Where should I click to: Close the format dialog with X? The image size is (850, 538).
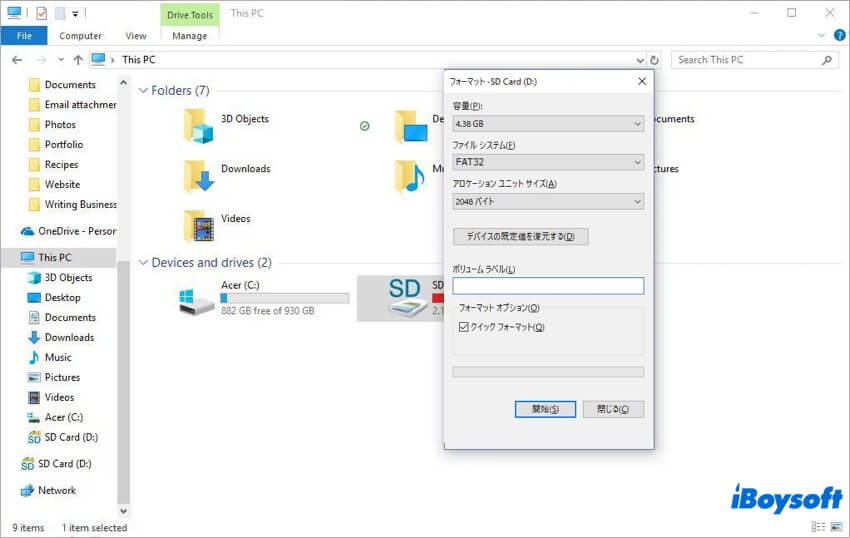click(642, 81)
